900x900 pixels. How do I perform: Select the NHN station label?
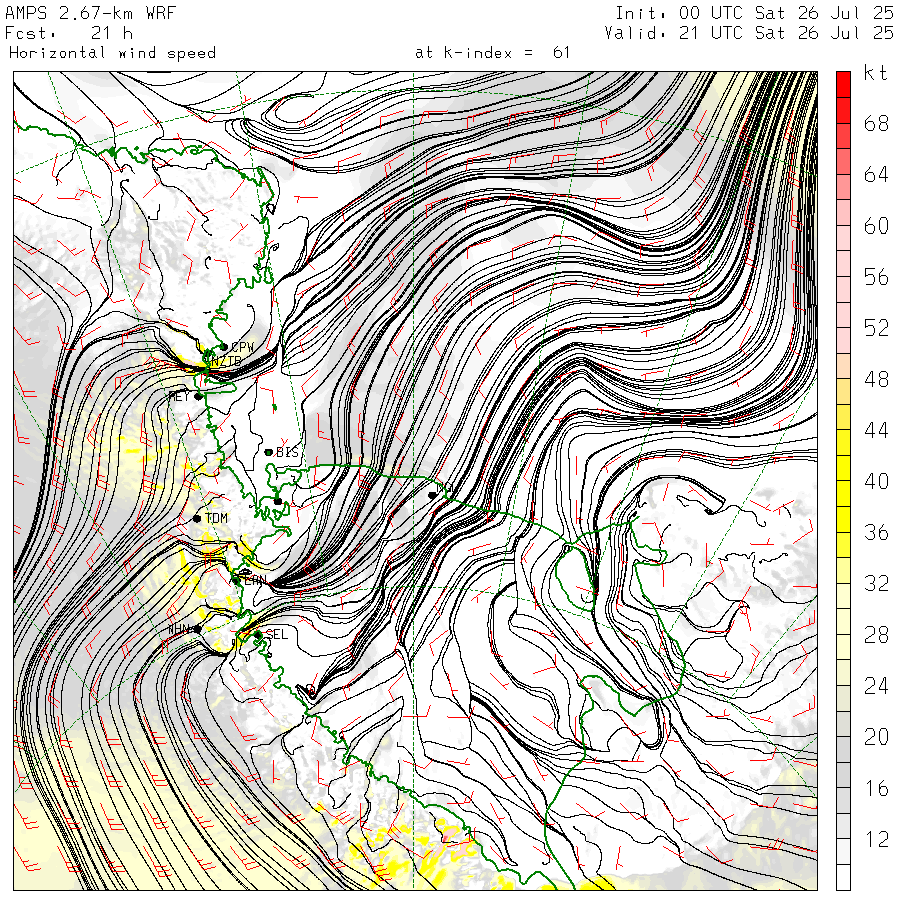pyautogui.click(x=179, y=629)
